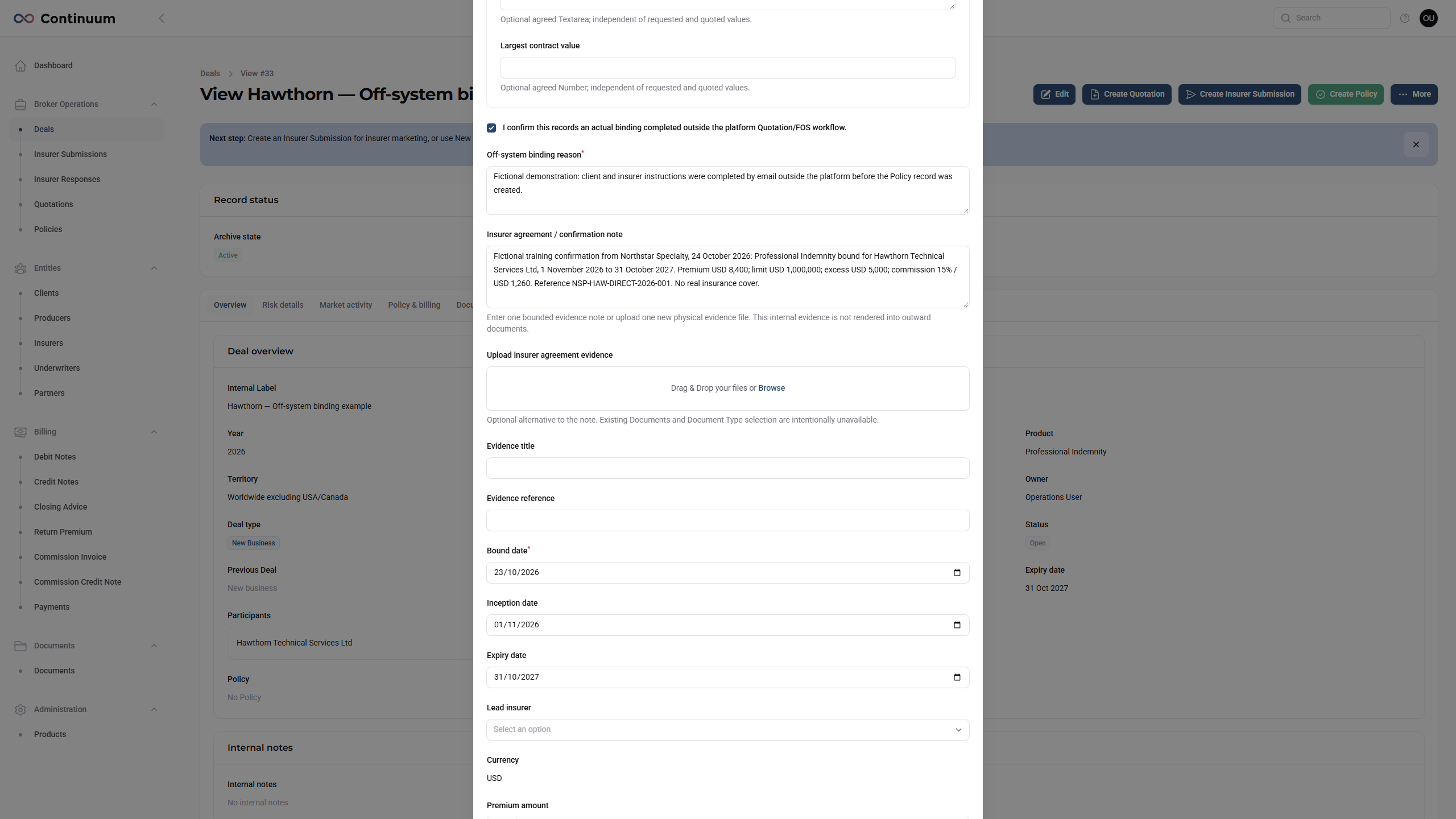Toggle the off-system binding confirmation checkbox

coord(491,128)
